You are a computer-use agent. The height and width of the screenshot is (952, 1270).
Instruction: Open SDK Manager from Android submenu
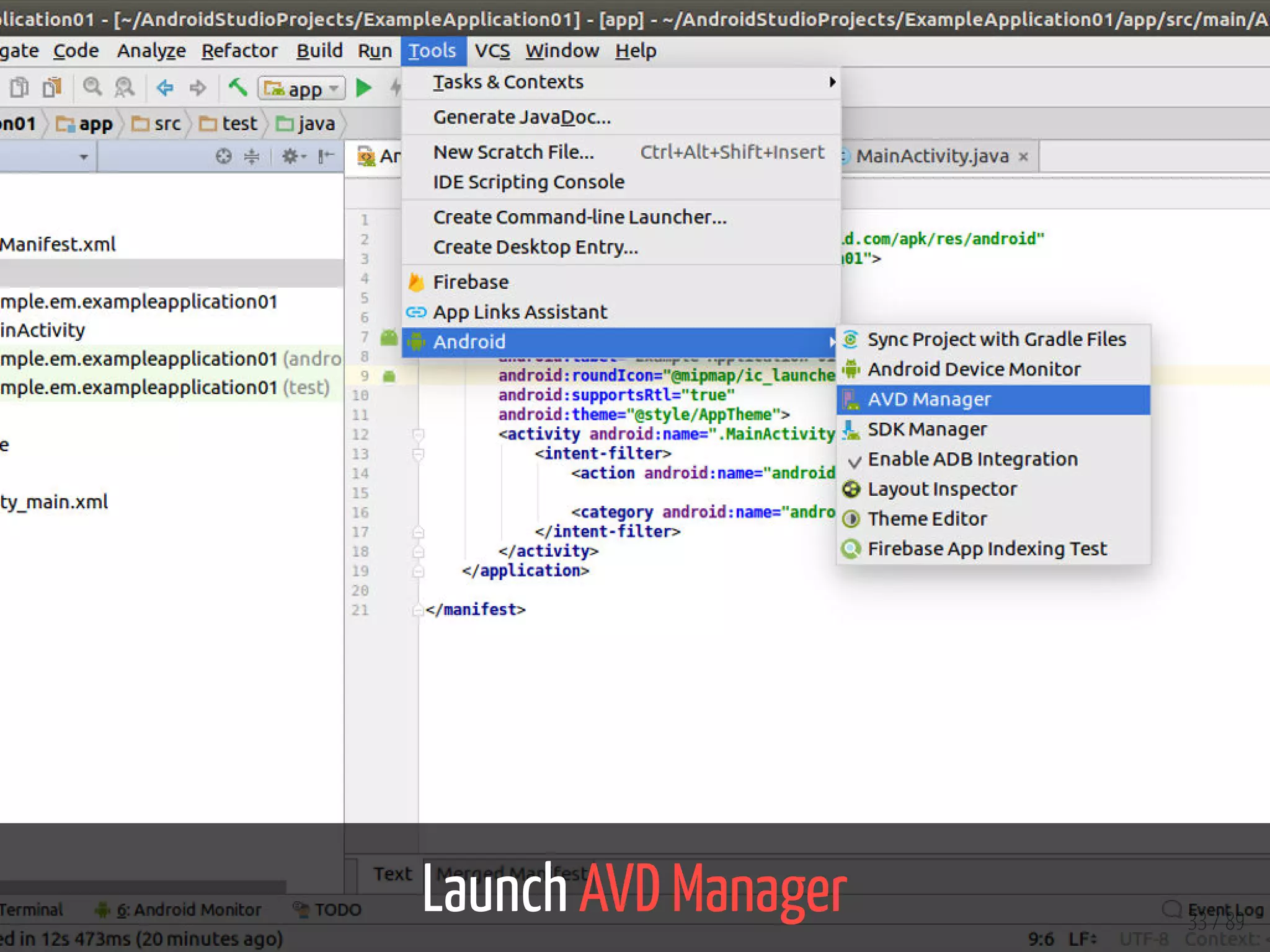[x=993, y=430]
